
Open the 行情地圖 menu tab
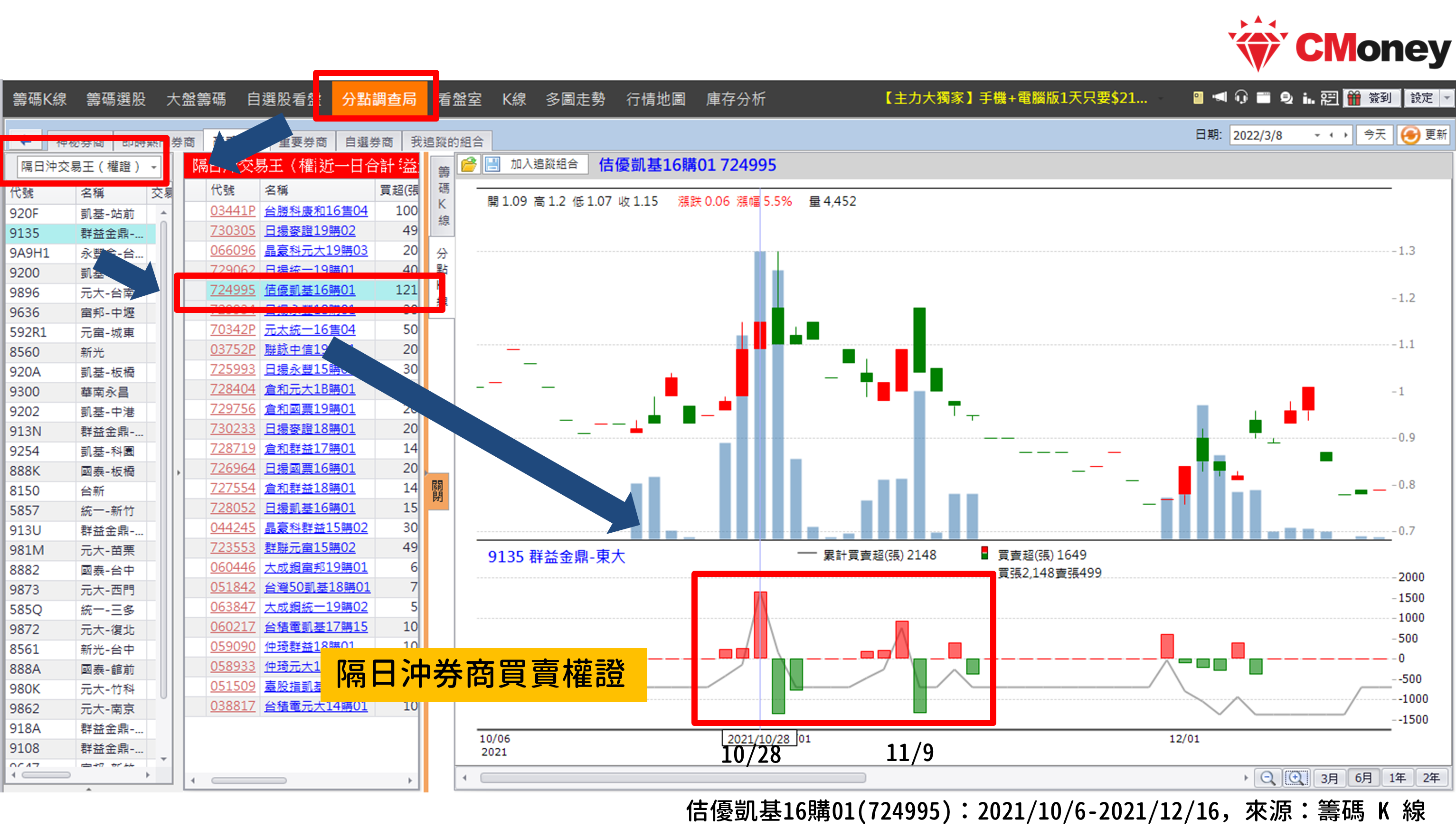click(655, 99)
